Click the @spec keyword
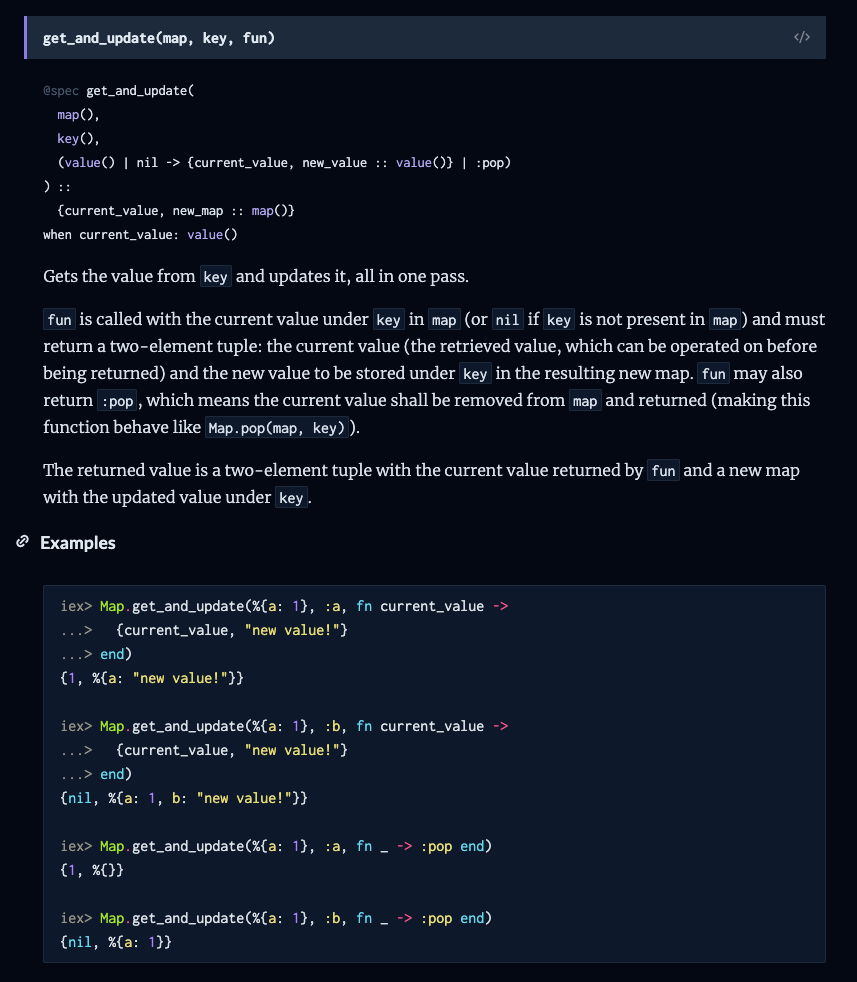Image resolution: width=857 pixels, height=982 pixels. click(x=61, y=91)
